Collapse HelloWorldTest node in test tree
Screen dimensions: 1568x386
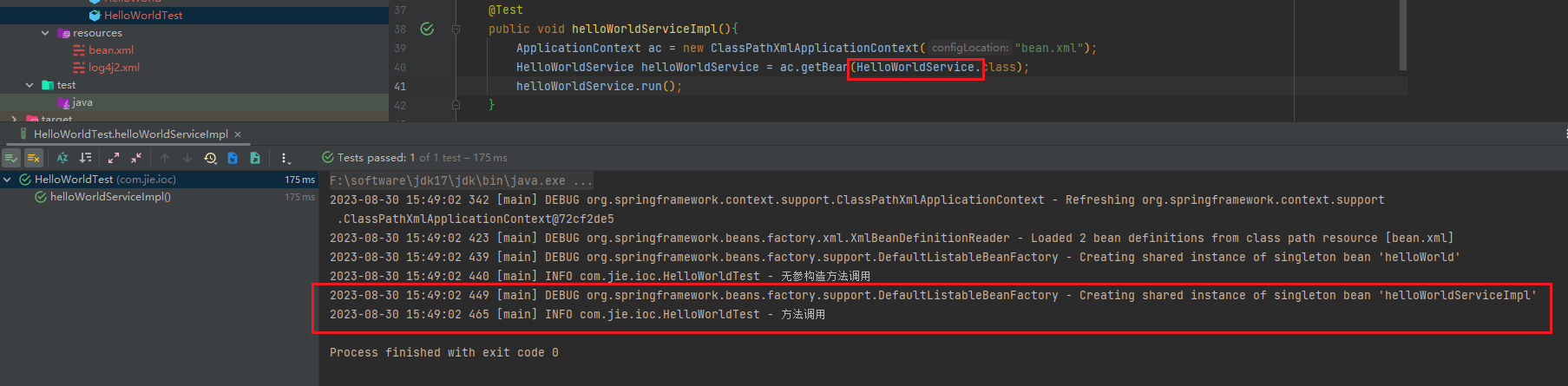click(x=8, y=180)
